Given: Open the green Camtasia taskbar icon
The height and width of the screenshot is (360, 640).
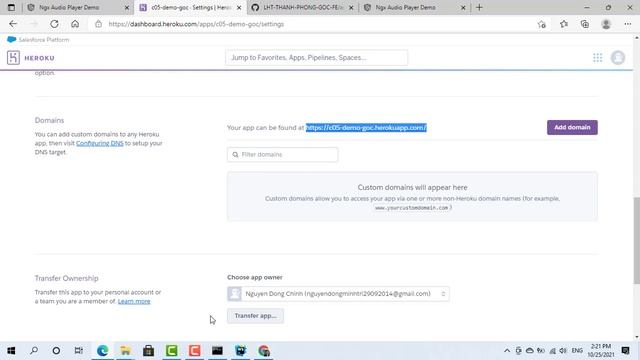Looking at the screenshot, I should [171, 351].
